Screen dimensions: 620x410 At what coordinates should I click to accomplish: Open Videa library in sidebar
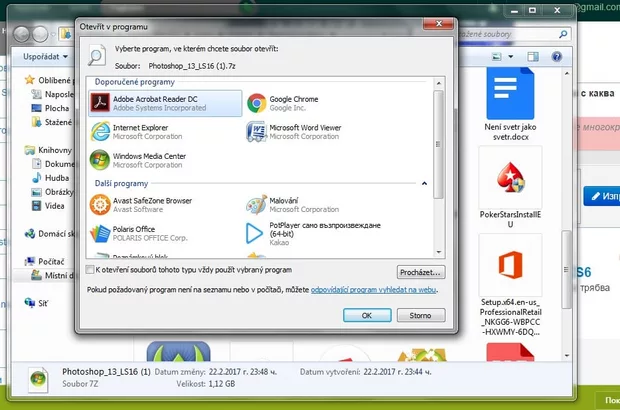48,206
